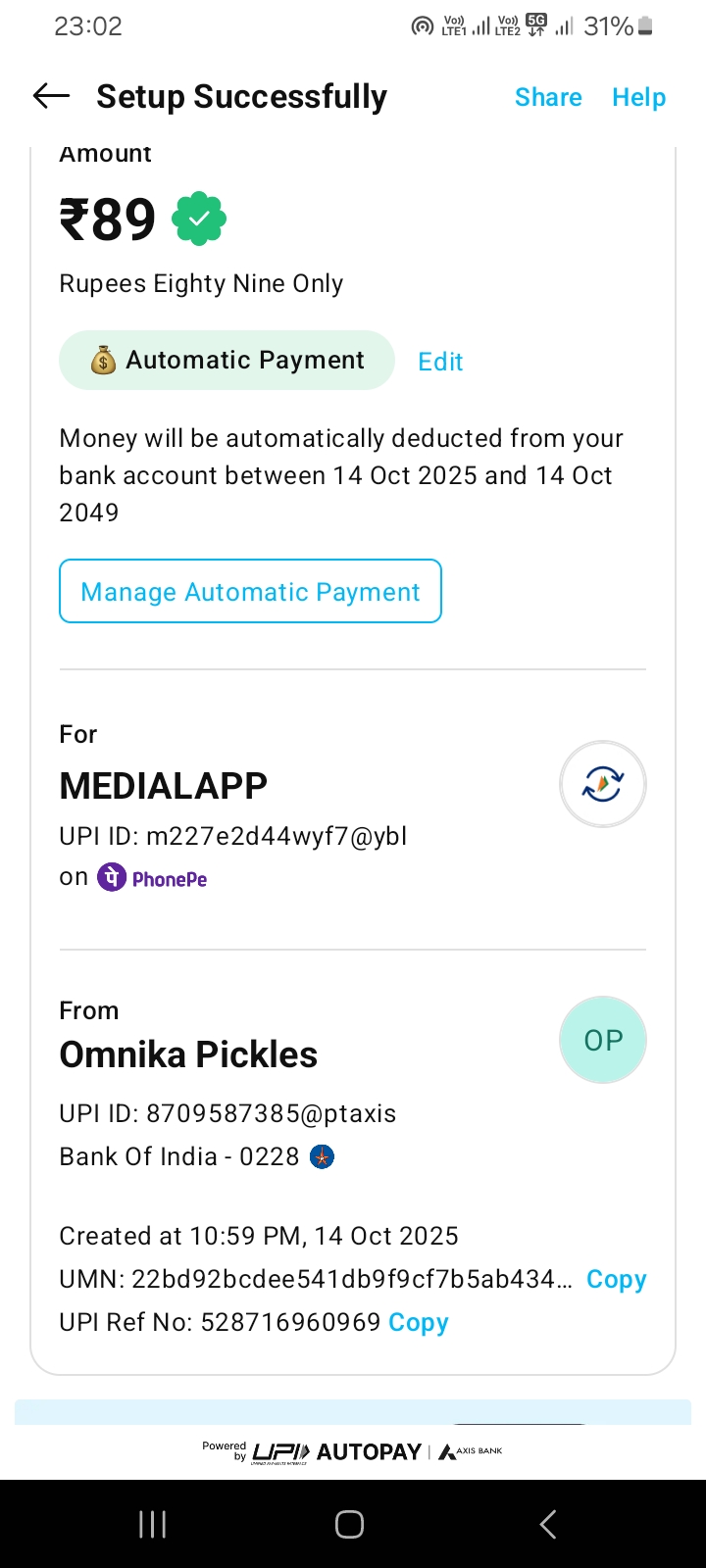Open the Help page
The height and width of the screenshot is (1568, 706).
pos(638,97)
